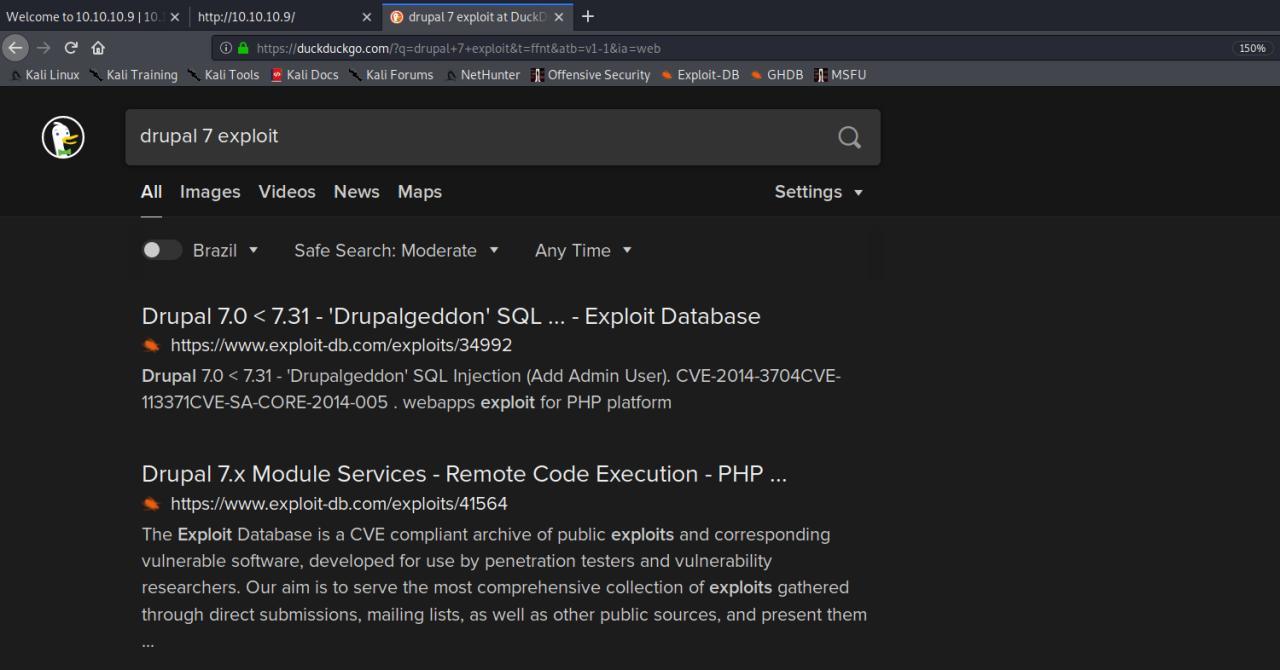This screenshot has height=670, width=1280.
Task: Select the All results tab
Action: 151,192
